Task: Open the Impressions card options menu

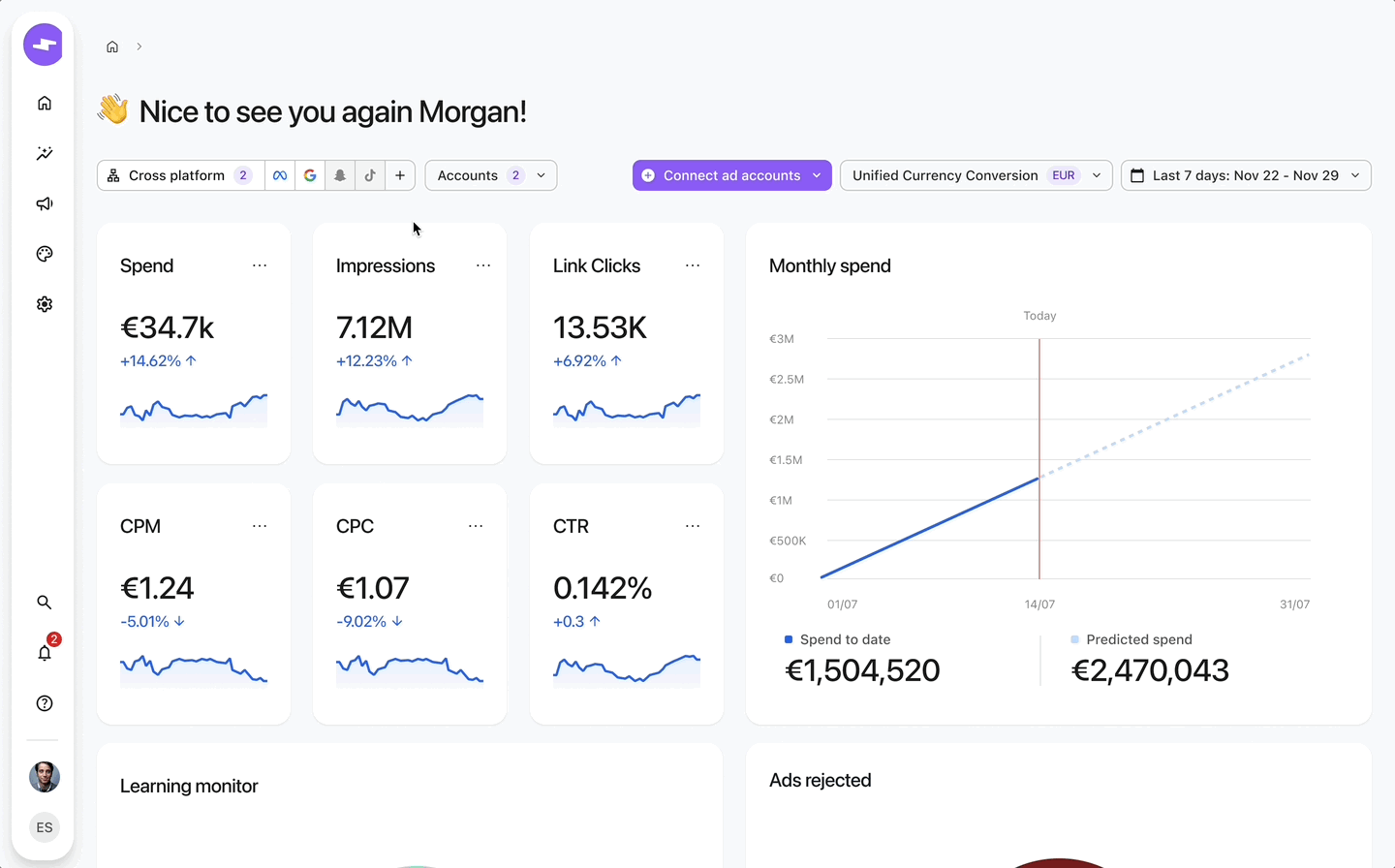Action: (483, 265)
